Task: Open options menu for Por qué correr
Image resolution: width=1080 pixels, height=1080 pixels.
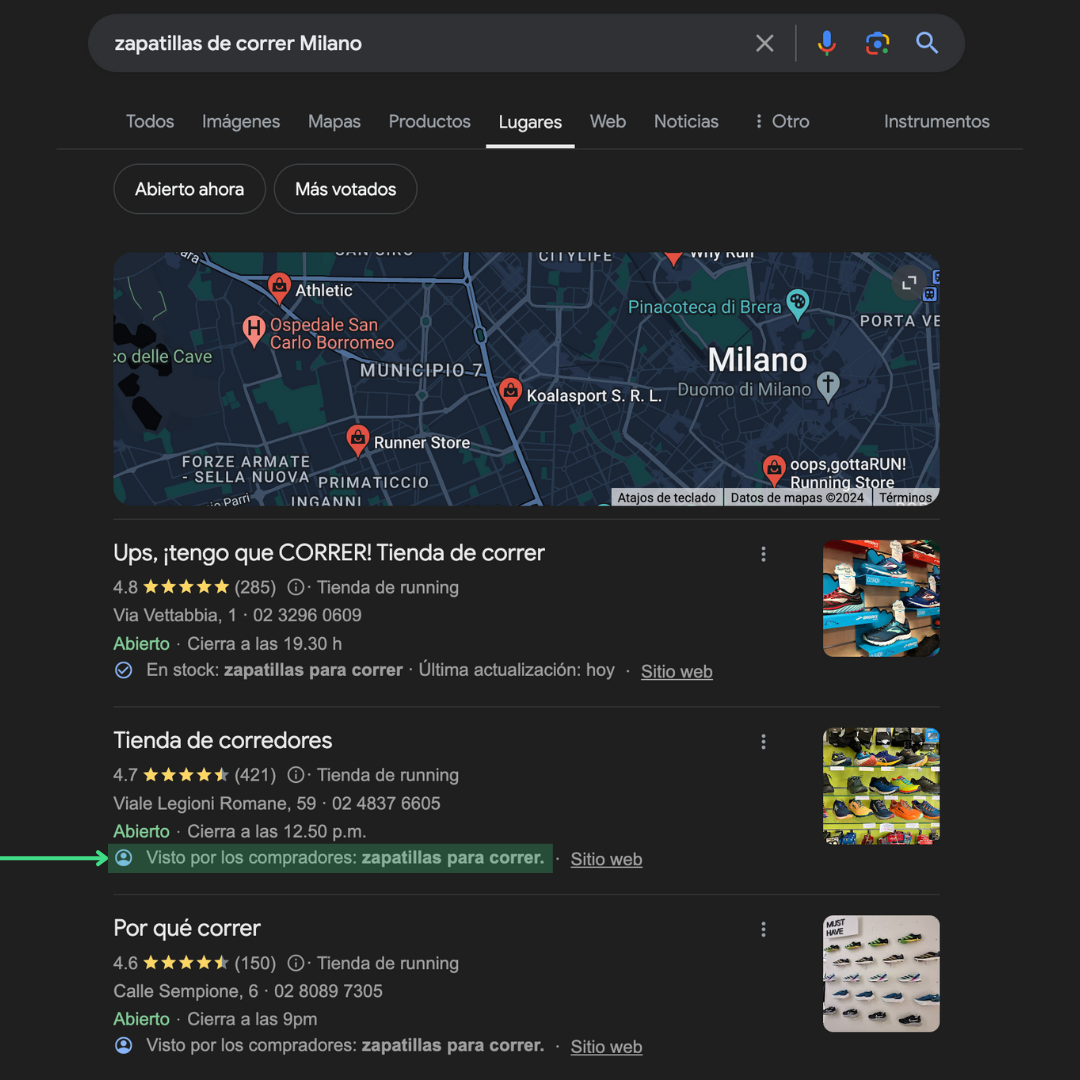Action: pos(762,930)
